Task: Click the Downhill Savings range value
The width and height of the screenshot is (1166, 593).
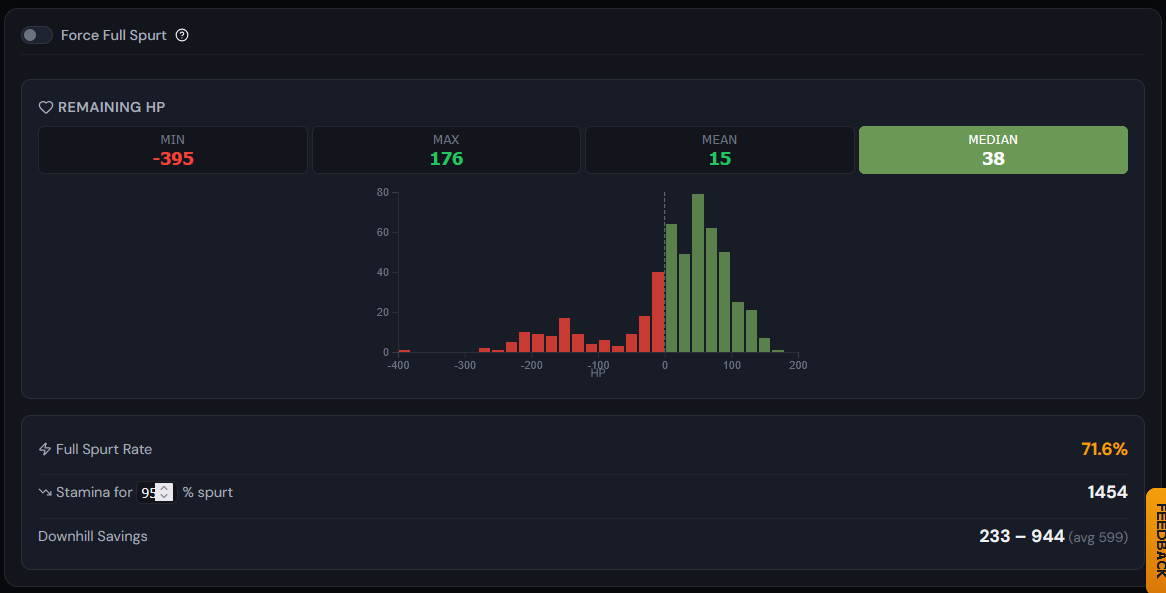Action: tap(1022, 536)
